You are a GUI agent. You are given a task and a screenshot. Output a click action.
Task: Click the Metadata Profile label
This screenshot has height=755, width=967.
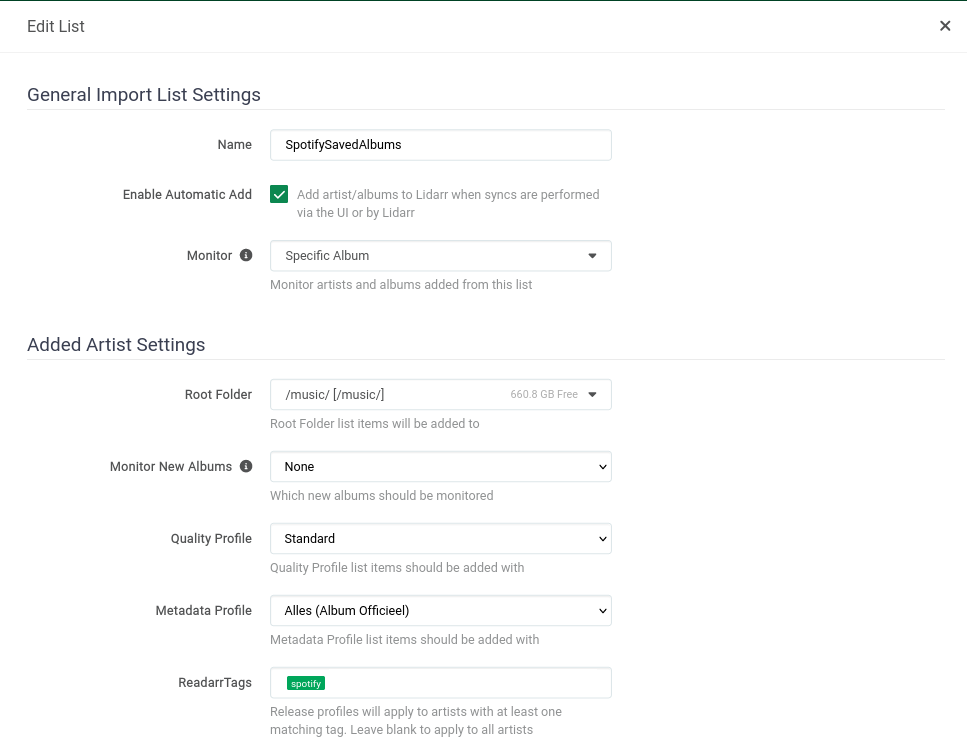pos(204,611)
